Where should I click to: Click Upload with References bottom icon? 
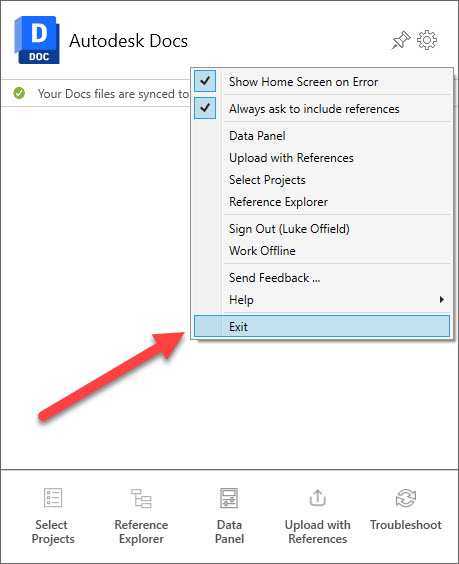[318, 497]
